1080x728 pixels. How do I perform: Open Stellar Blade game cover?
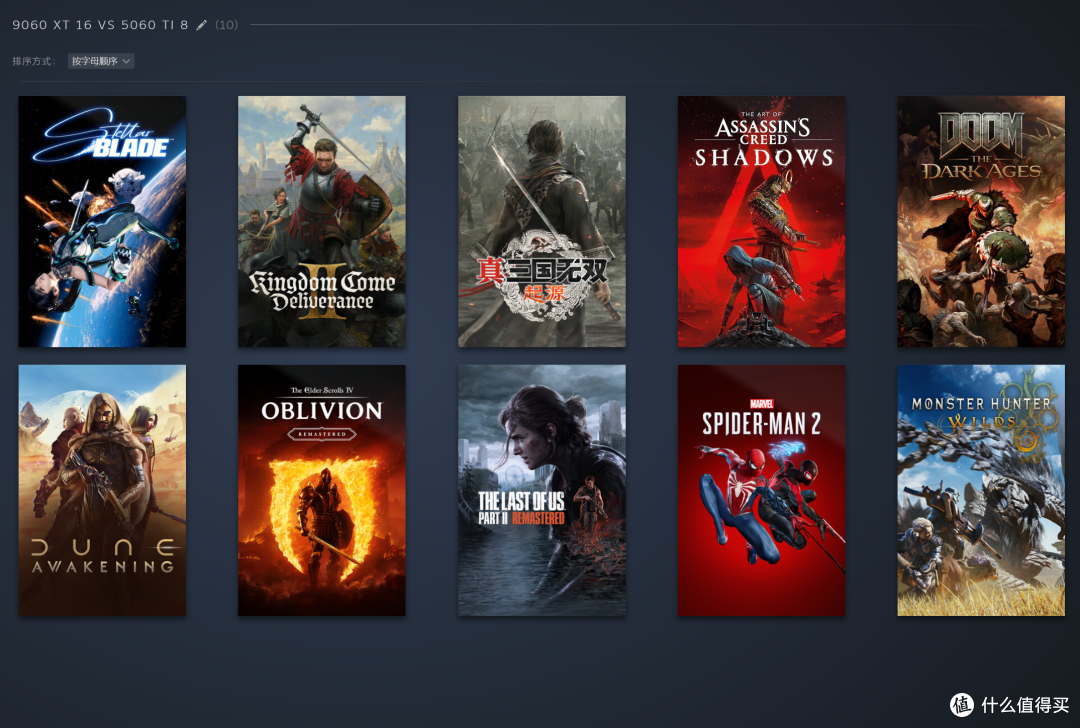point(102,221)
